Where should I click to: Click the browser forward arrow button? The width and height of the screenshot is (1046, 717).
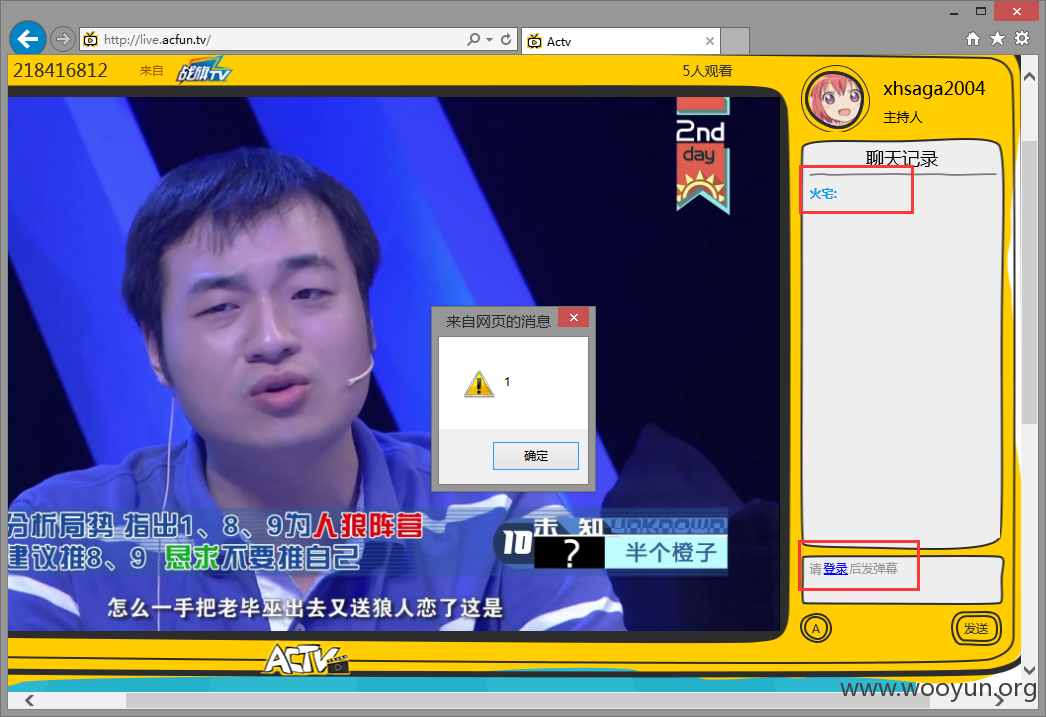tap(62, 39)
